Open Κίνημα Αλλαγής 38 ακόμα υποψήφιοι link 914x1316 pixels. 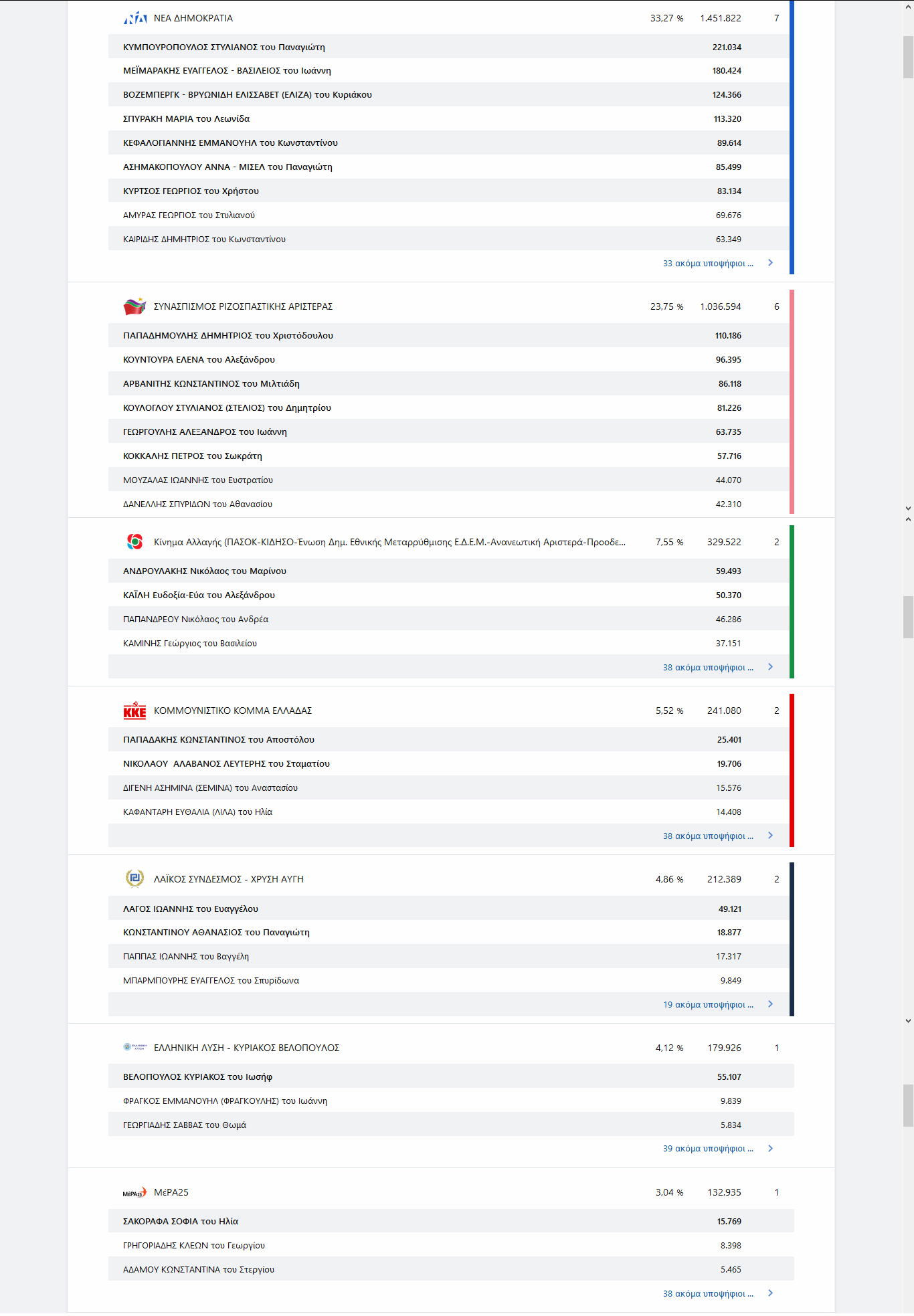(x=708, y=667)
